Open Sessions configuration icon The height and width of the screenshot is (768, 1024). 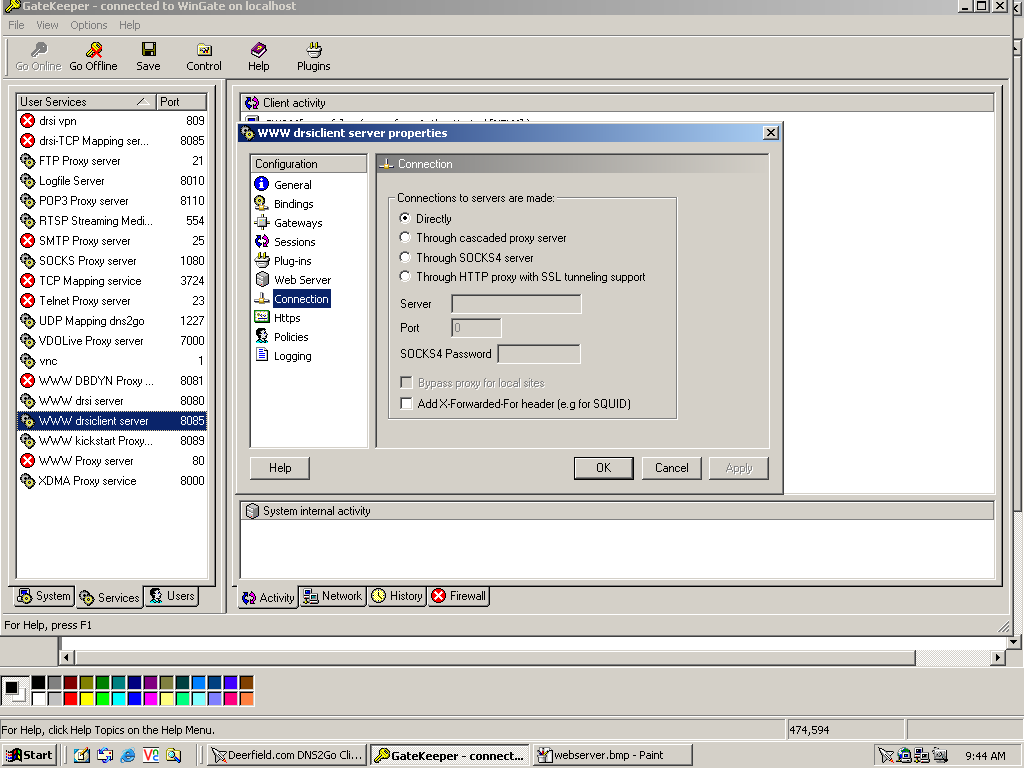point(261,241)
